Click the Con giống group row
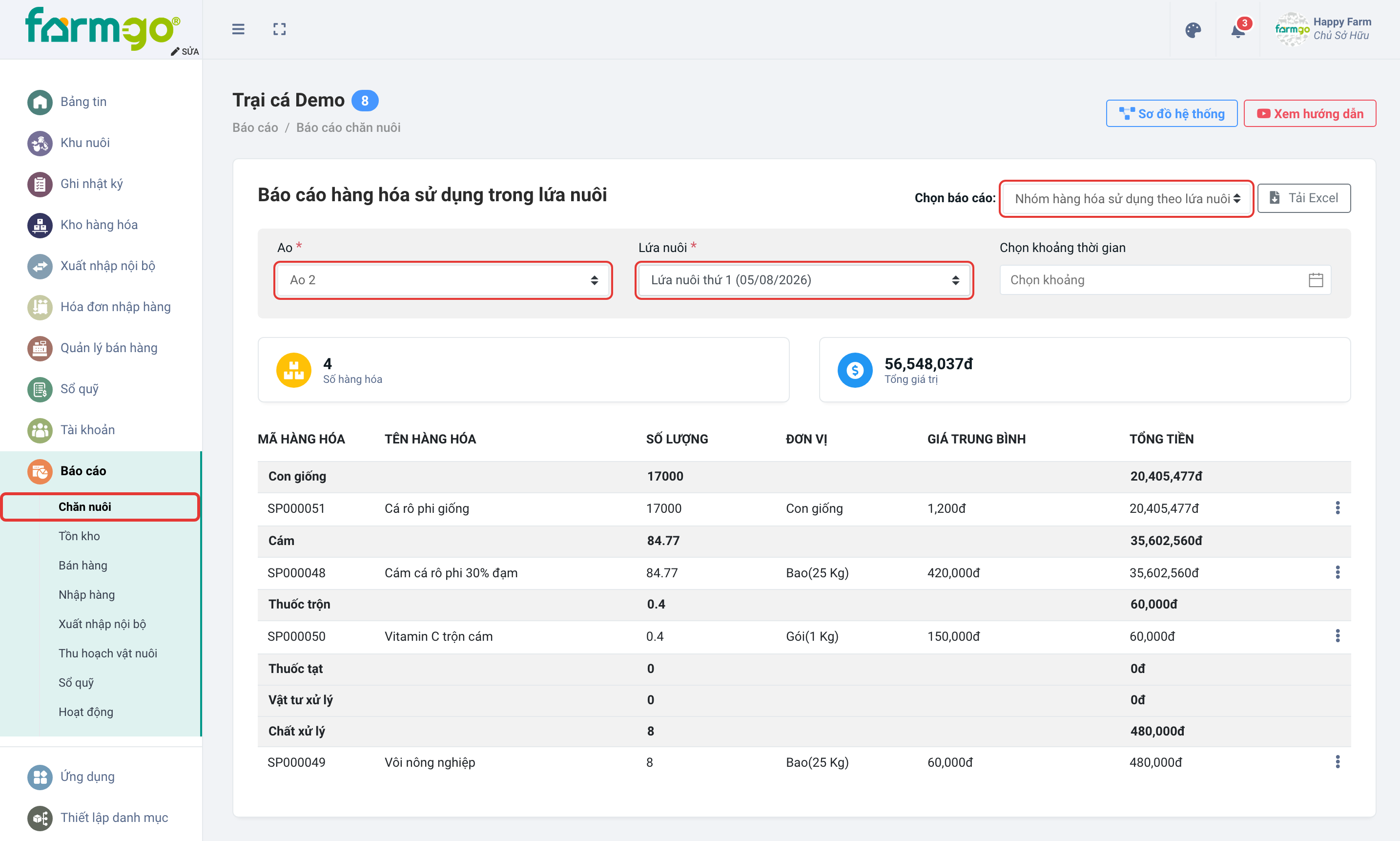The width and height of the screenshot is (1400, 841). coord(803,477)
